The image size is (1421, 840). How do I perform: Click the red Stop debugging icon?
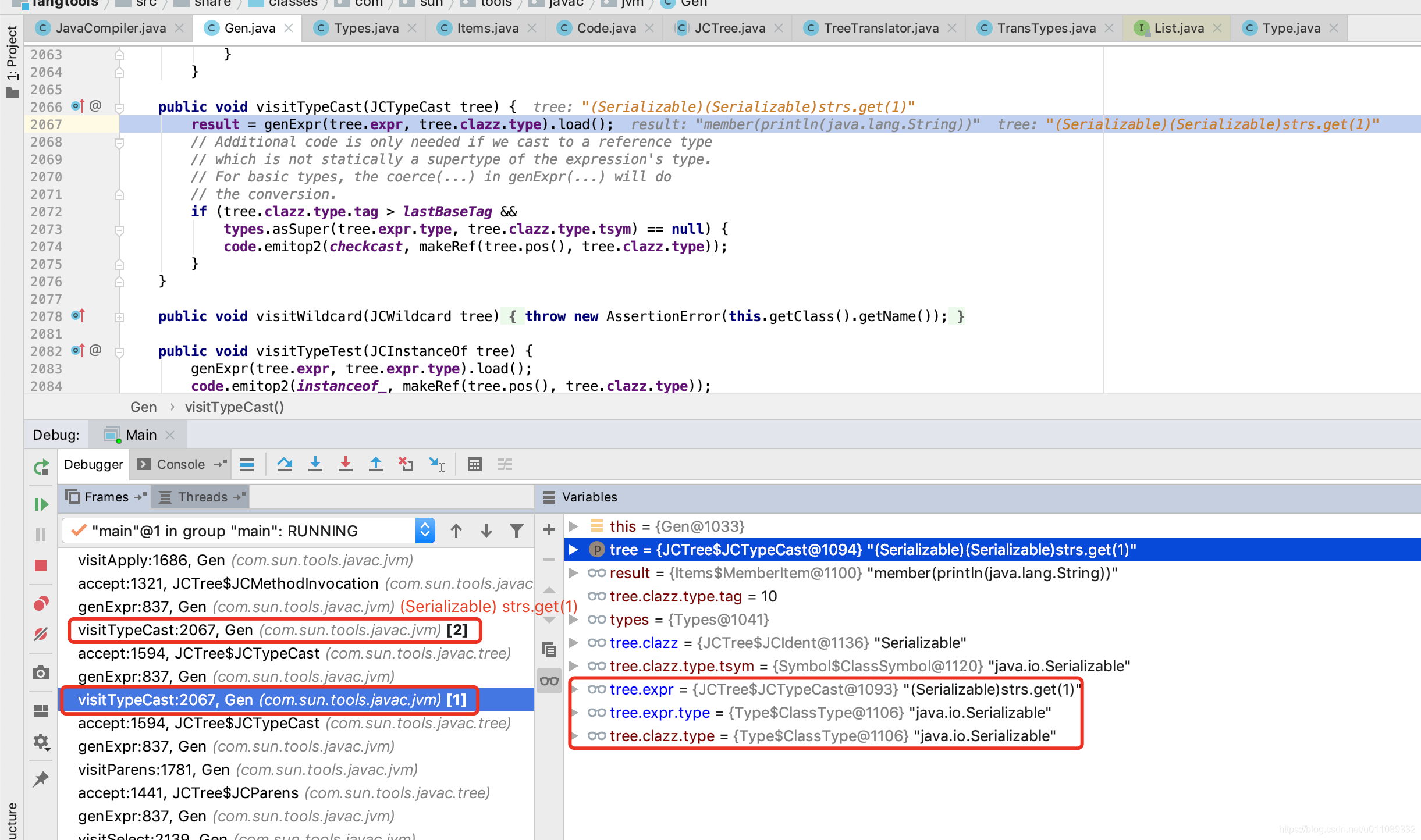point(41,565)
